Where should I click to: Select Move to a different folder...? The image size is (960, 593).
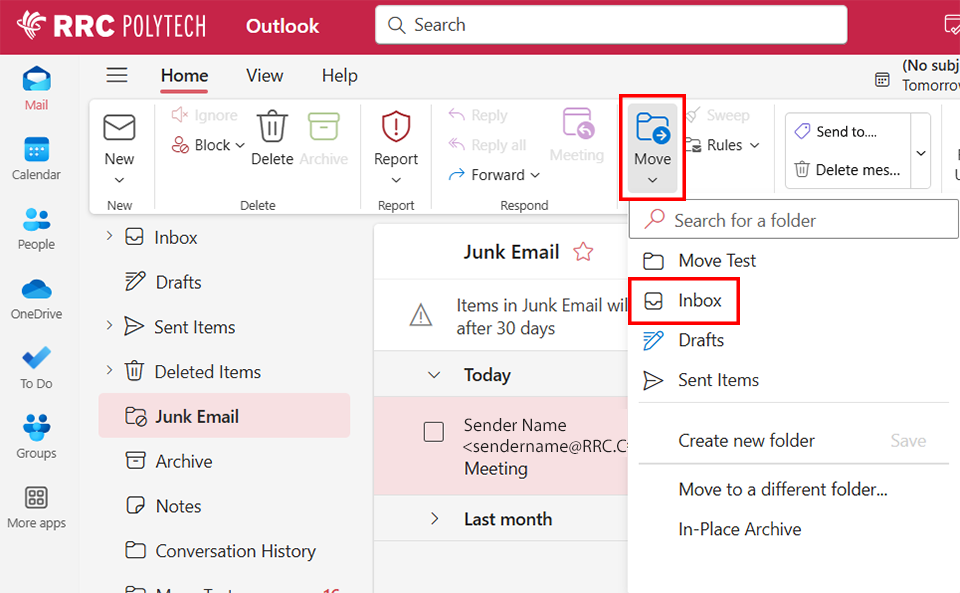(782, 490)
